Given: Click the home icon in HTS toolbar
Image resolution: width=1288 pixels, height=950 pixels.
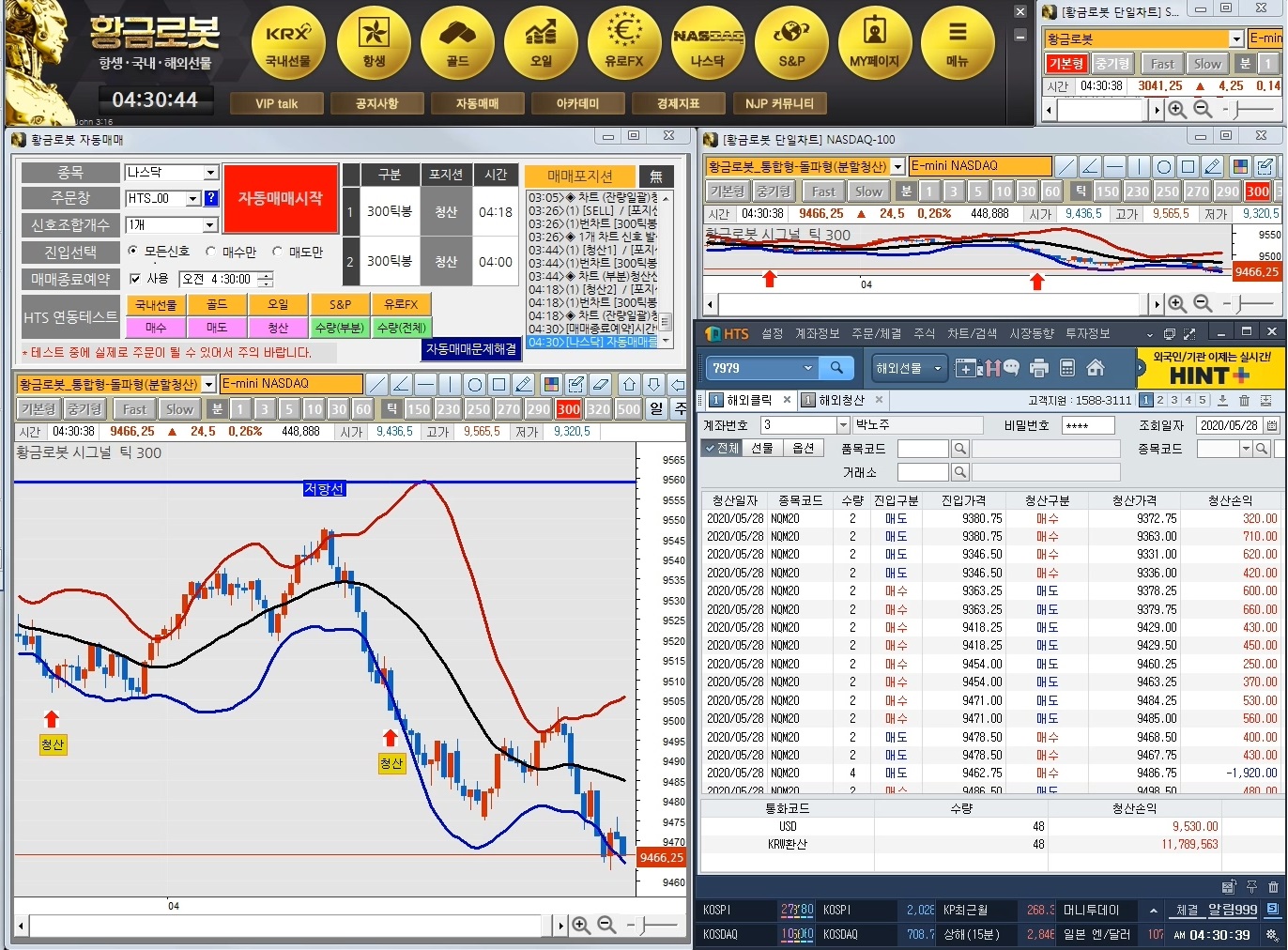Looking at the screenshot, I should coord(1096,368).
